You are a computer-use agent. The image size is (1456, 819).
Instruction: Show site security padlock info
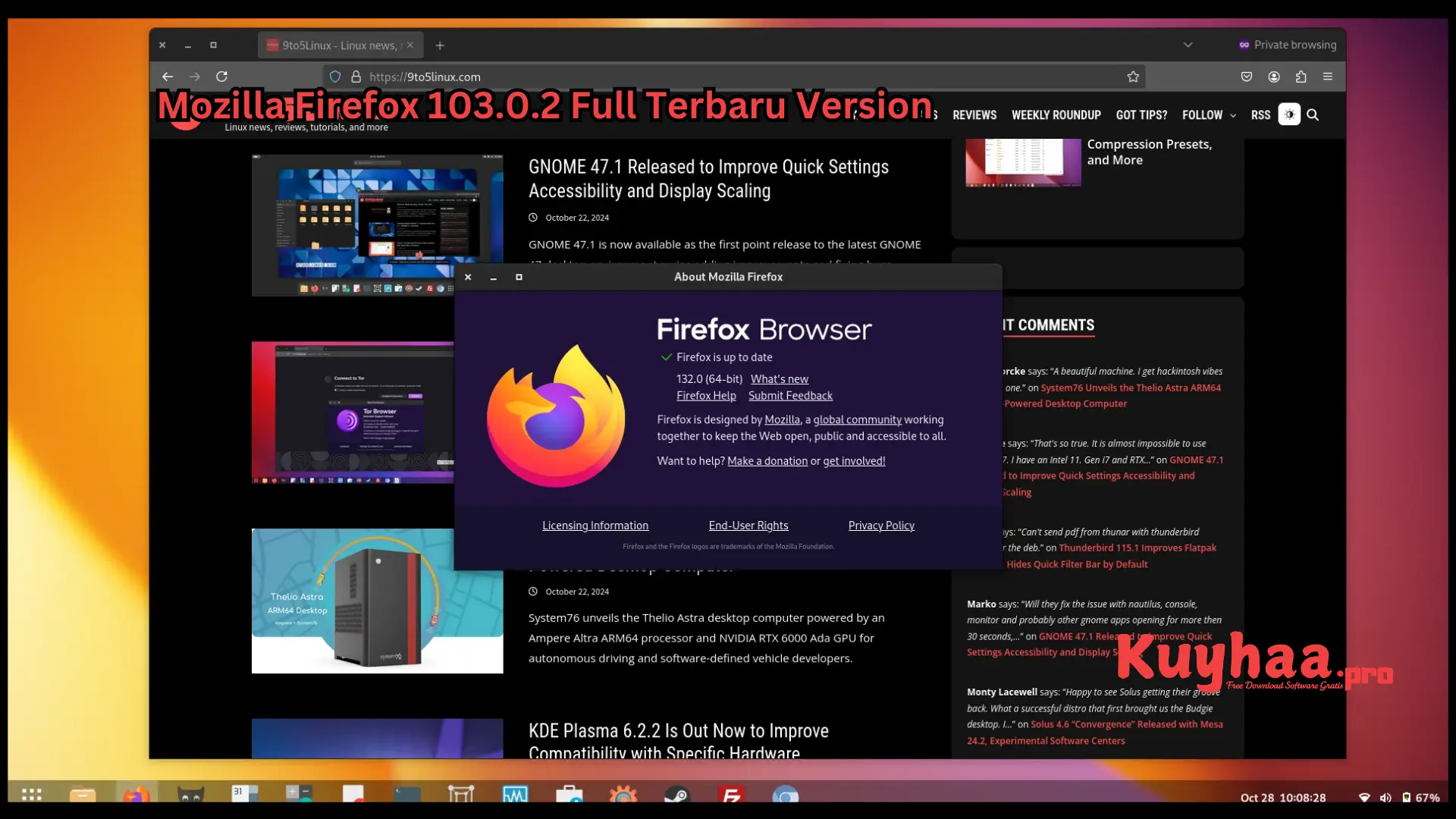pos(356,77)
